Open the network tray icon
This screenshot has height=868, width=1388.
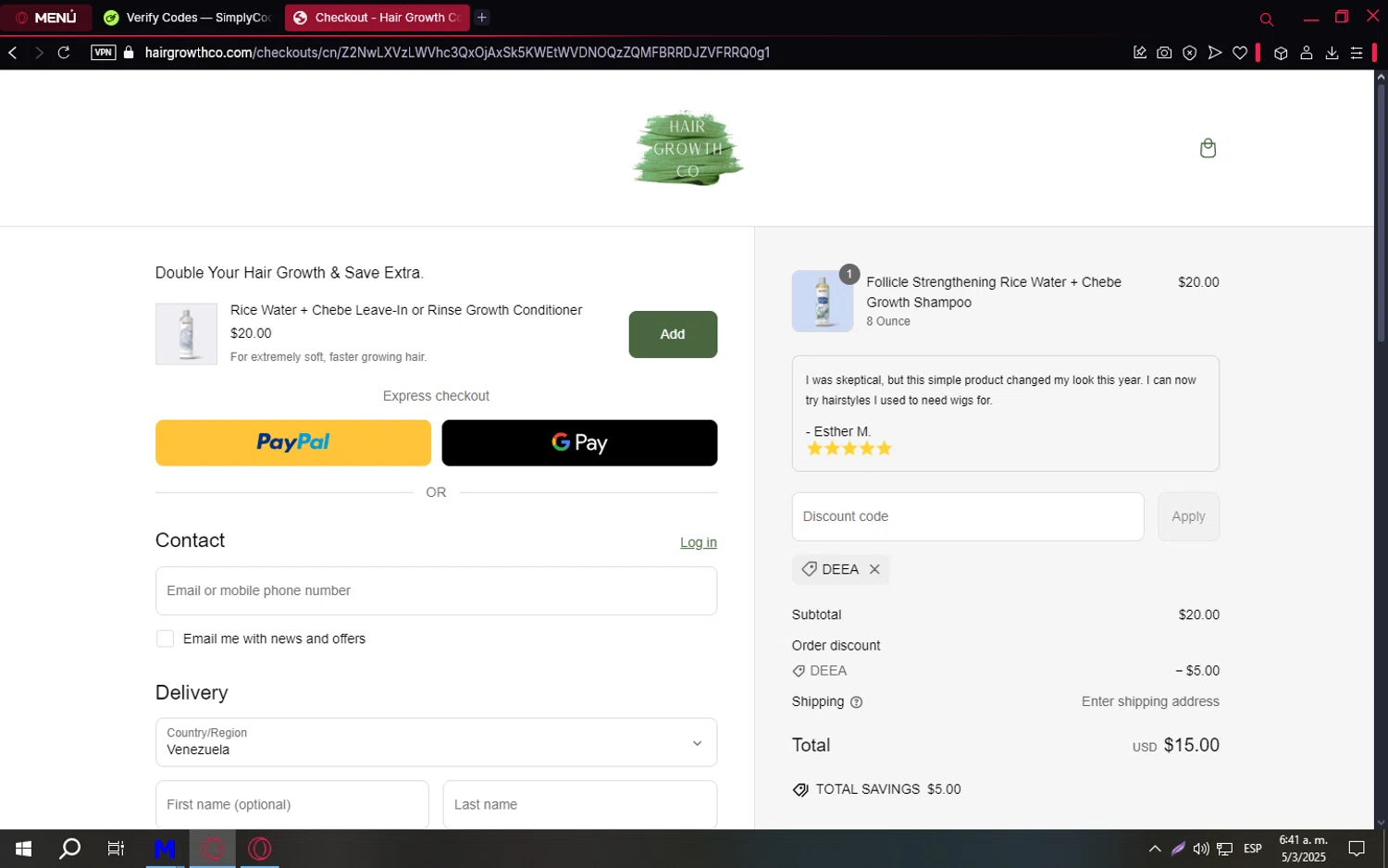pyautogui.click(x=1225, y=849)
